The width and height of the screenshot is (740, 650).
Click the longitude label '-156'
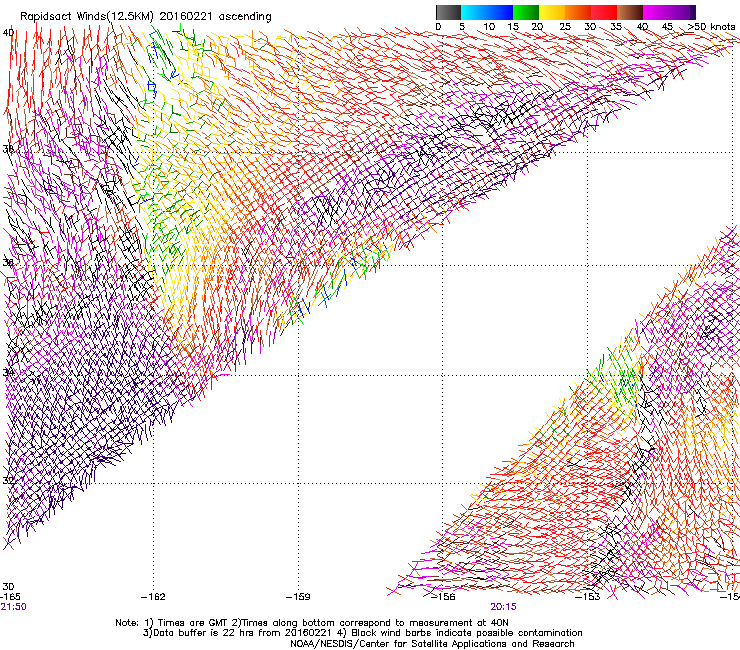[x=443, y=597]
